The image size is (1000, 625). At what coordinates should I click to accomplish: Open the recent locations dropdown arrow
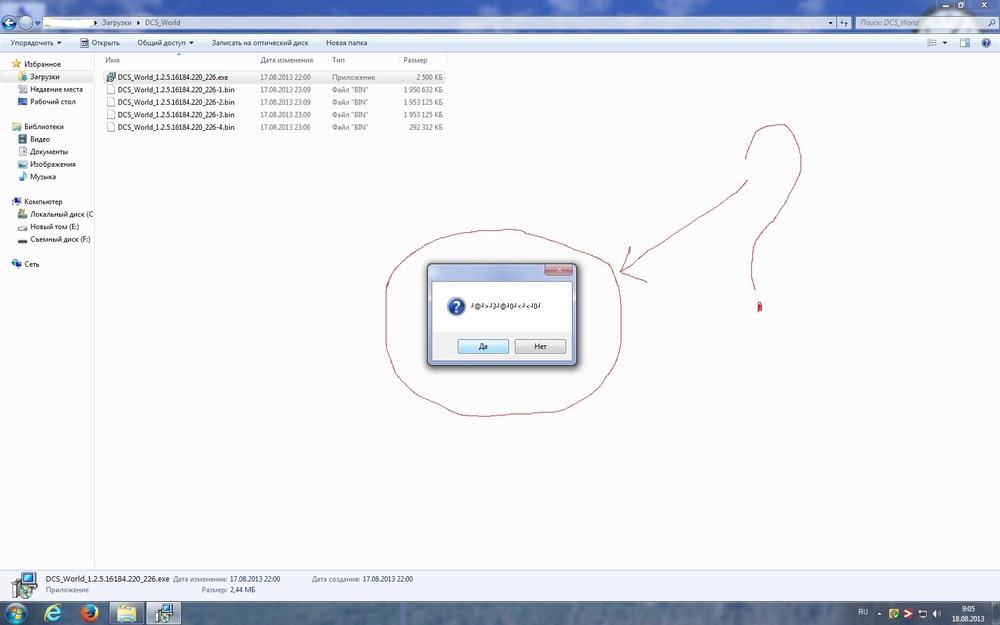coord(38,23)
